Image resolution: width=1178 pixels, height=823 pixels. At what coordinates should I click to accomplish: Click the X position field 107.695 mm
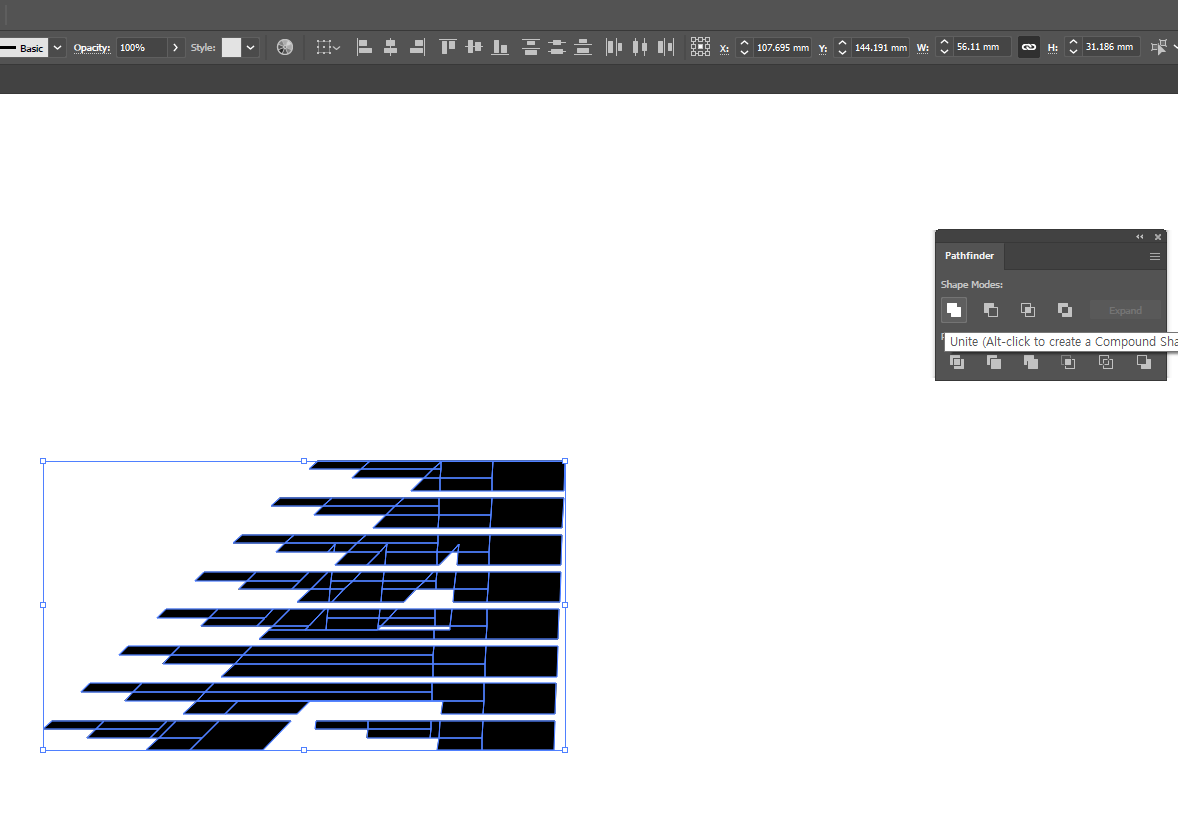[782, 47]
